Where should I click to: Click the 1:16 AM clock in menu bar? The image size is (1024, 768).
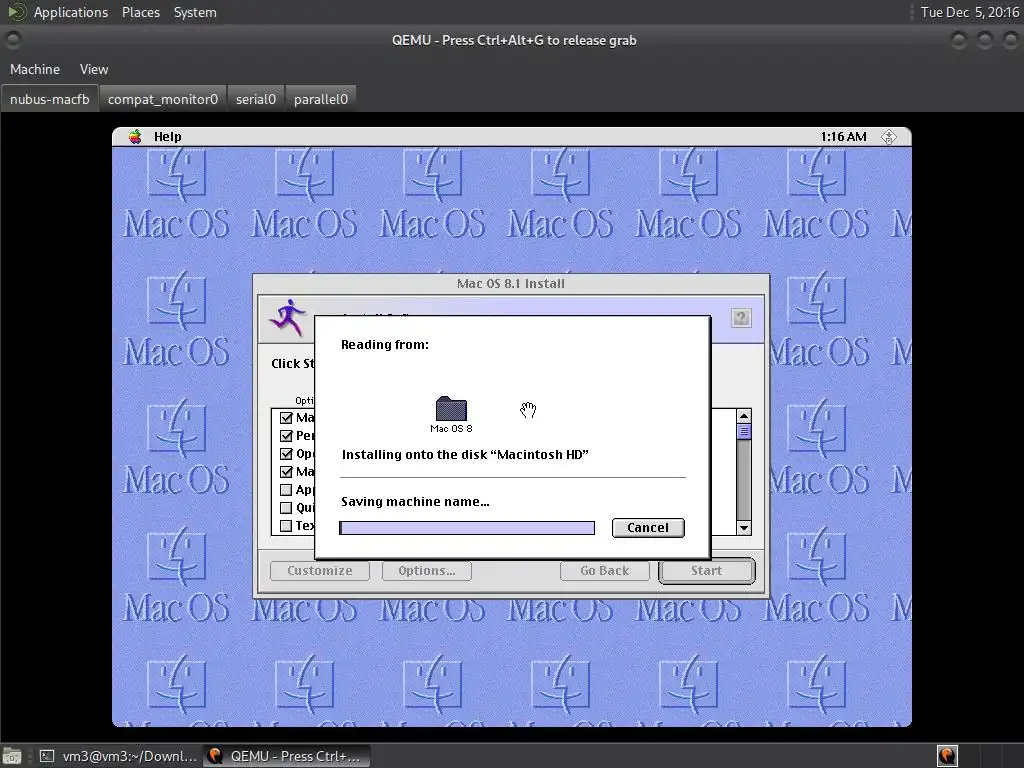843,136
